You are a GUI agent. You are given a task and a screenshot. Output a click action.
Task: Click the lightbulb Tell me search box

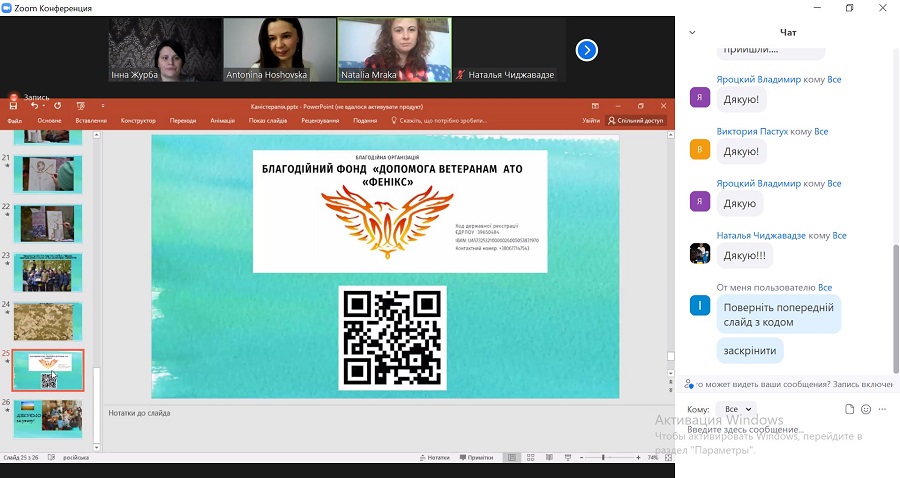pos(439,121)
